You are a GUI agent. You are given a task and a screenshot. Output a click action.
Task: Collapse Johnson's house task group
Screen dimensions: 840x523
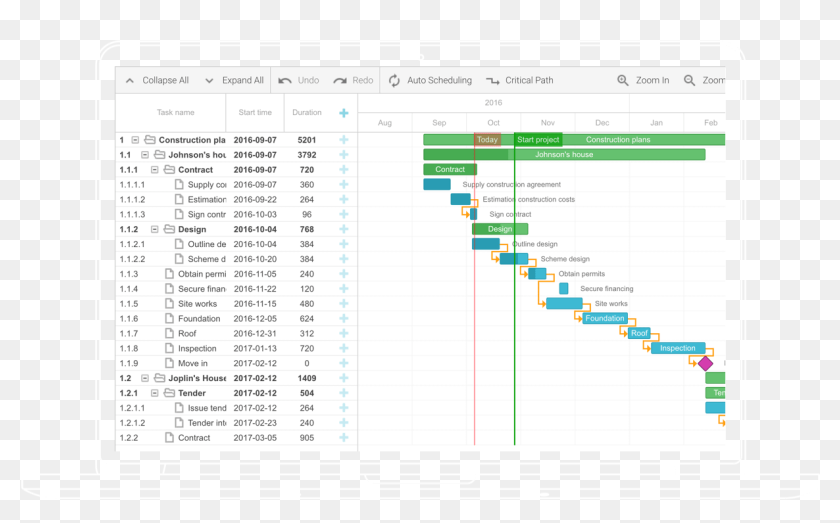coord(145,155)
